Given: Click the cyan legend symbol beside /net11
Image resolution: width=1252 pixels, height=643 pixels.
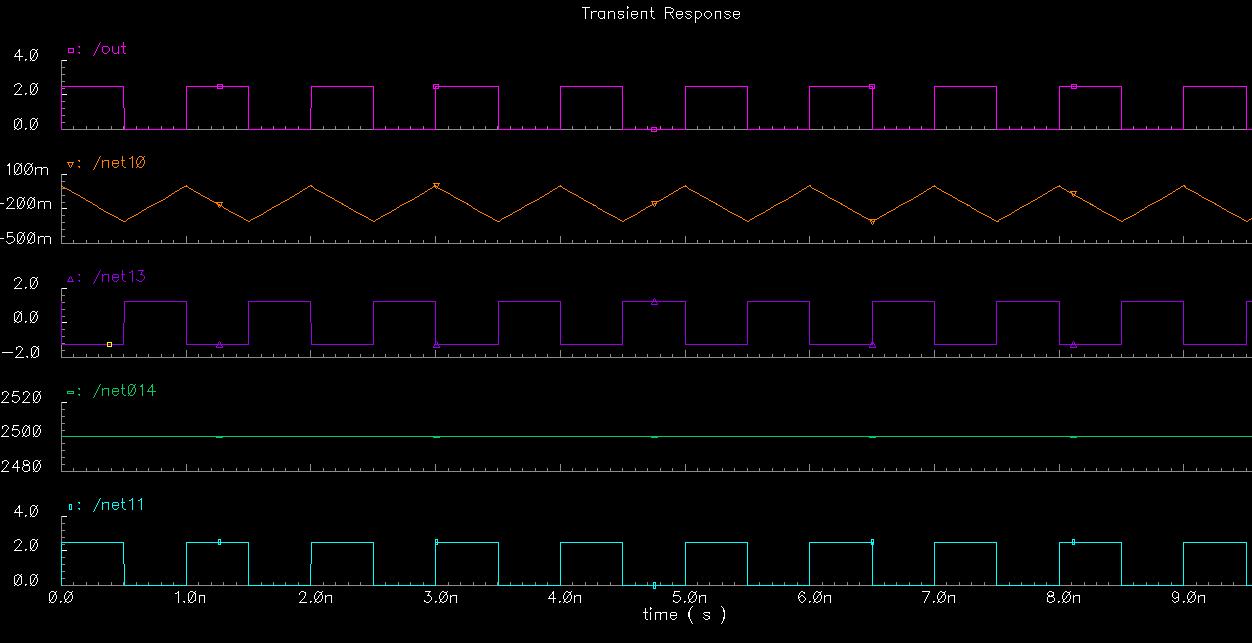Looking at the screenshot, I should coord(70,507).
